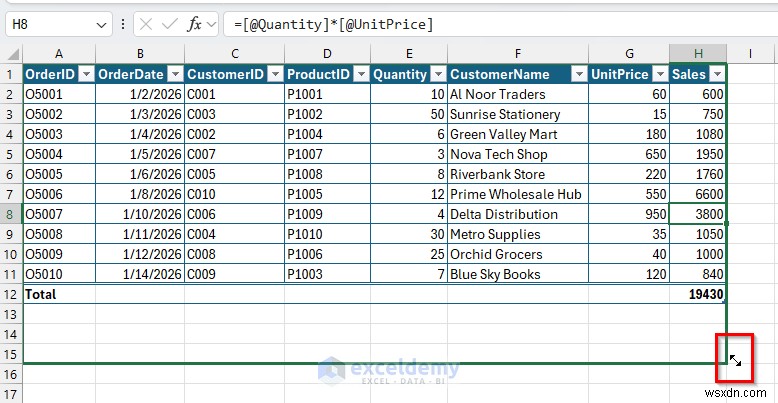778x403 pixels.
Task: Click the Delta Distribution cell
Action: pos(518,214)
